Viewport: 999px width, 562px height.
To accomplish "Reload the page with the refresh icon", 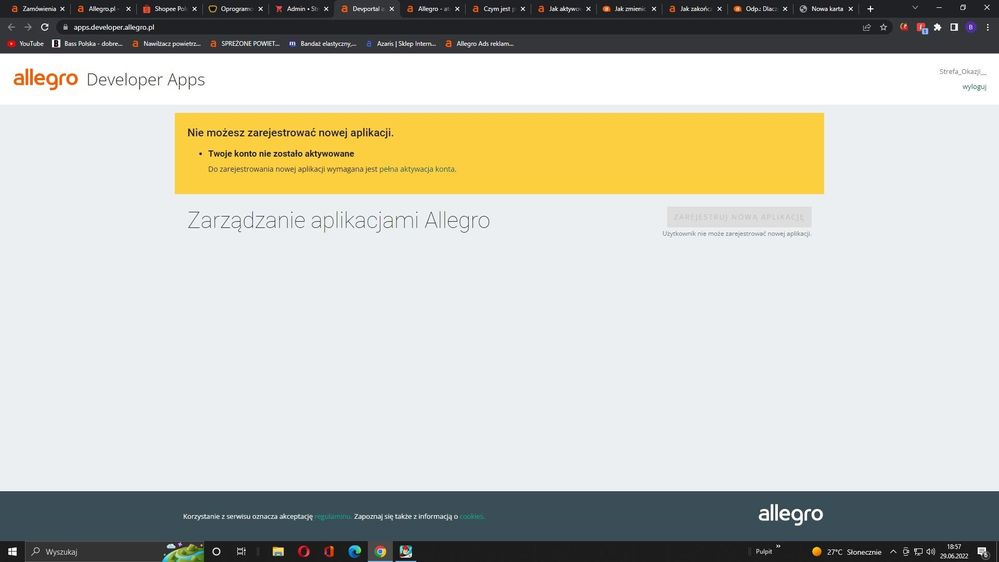I will click(x=45, y=27).
